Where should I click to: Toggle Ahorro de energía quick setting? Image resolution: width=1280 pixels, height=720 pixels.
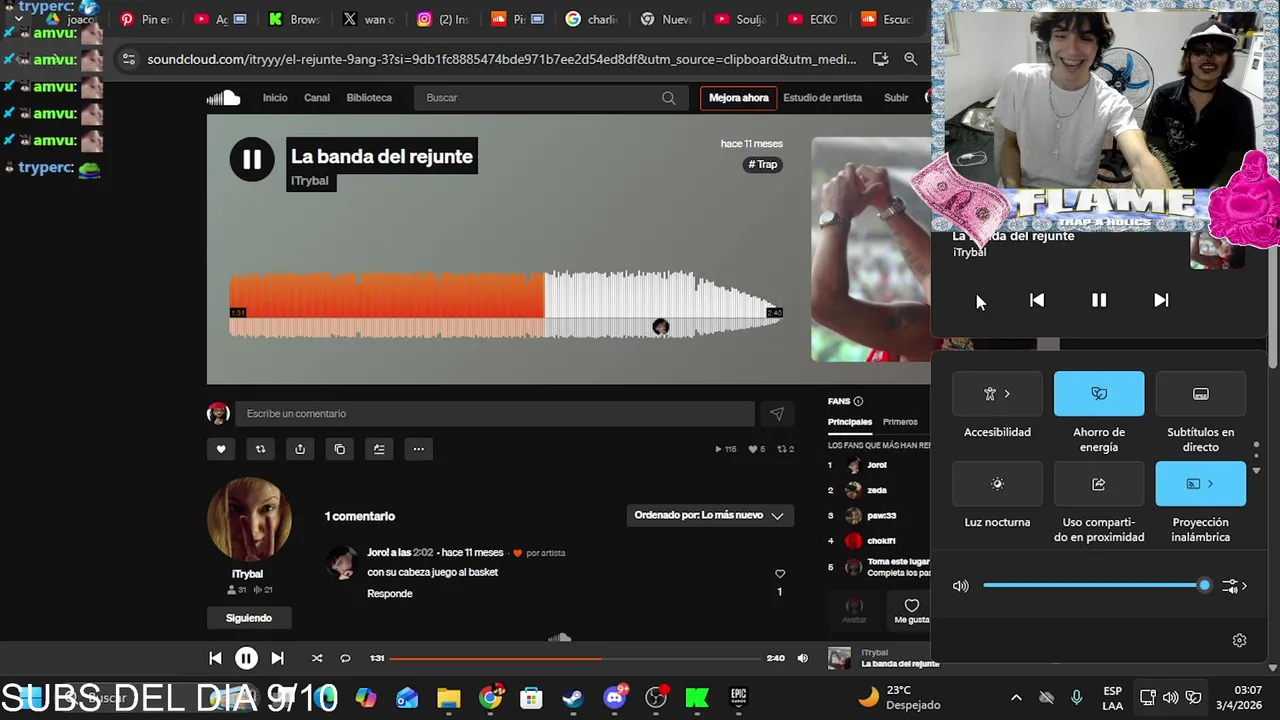pyautogui.click(x=1099, y=394)
